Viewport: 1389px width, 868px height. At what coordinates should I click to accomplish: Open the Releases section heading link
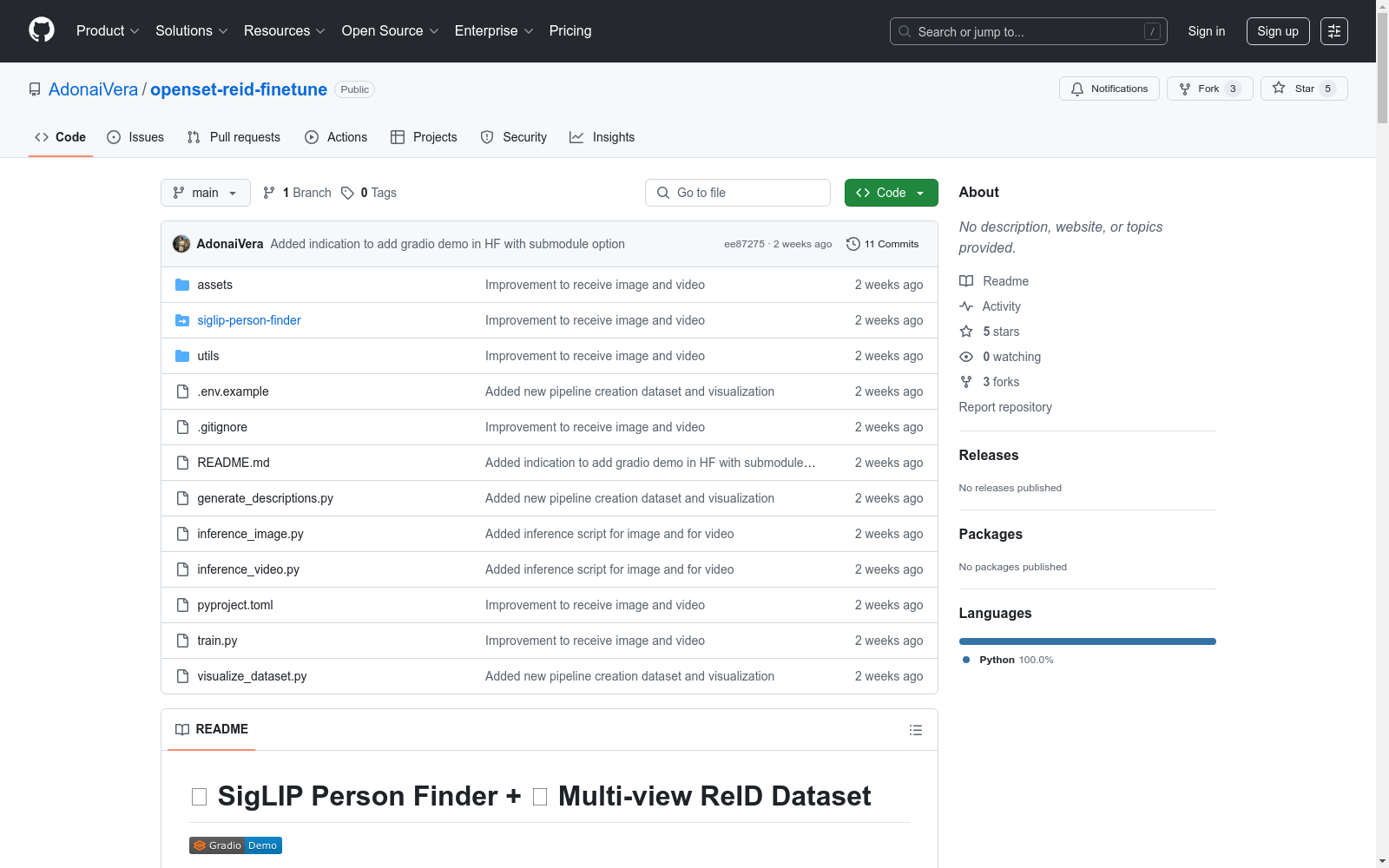pyautogui.click(x=989, y=455)
